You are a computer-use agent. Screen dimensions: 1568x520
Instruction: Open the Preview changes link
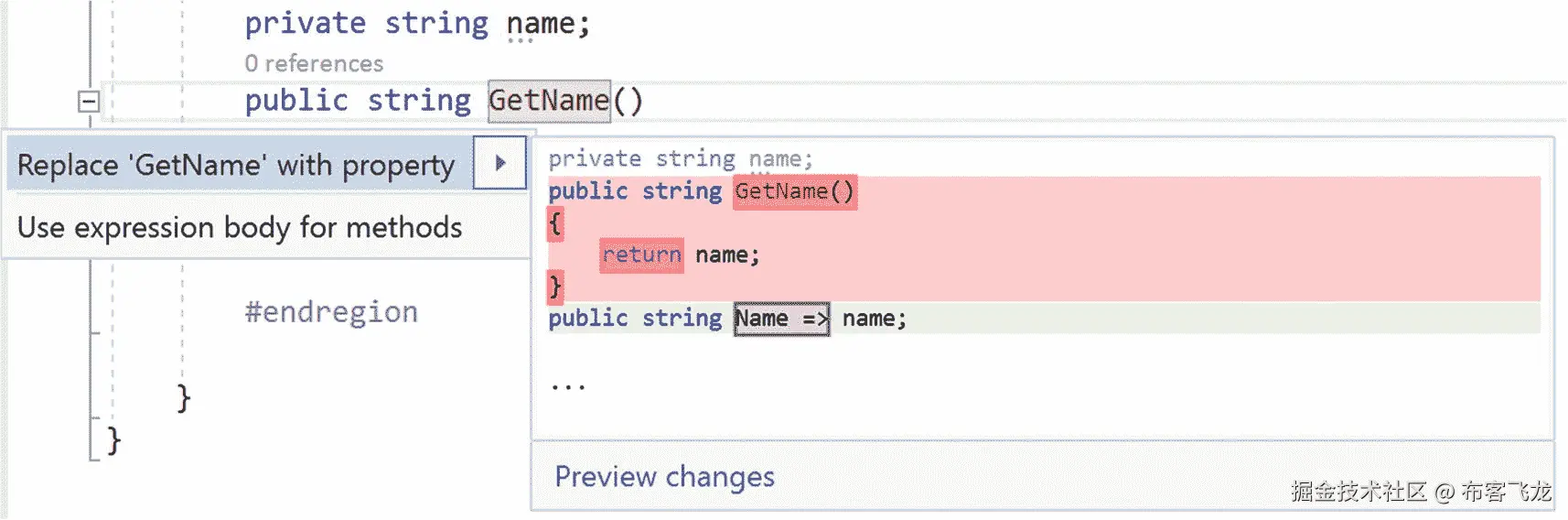(664, 476)
